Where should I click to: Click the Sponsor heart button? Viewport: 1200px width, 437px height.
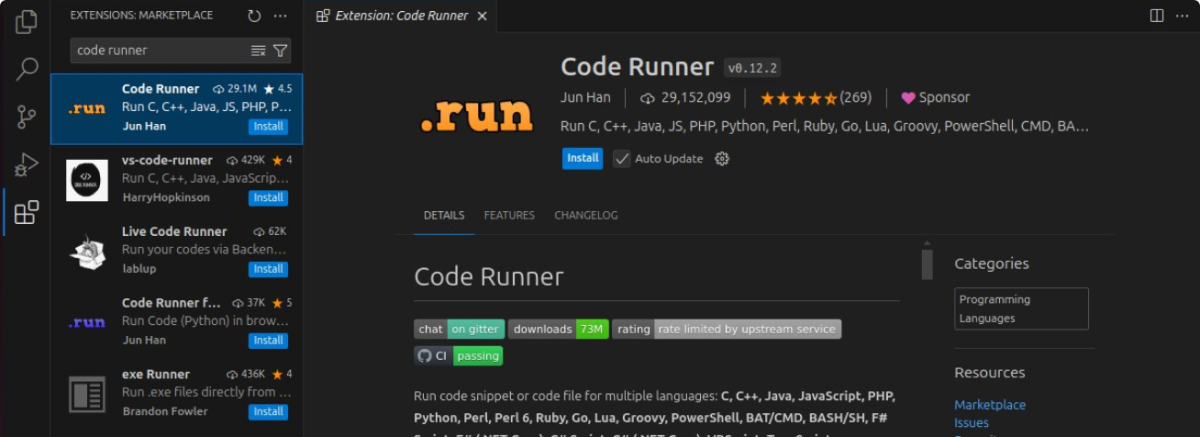[935, 98]
